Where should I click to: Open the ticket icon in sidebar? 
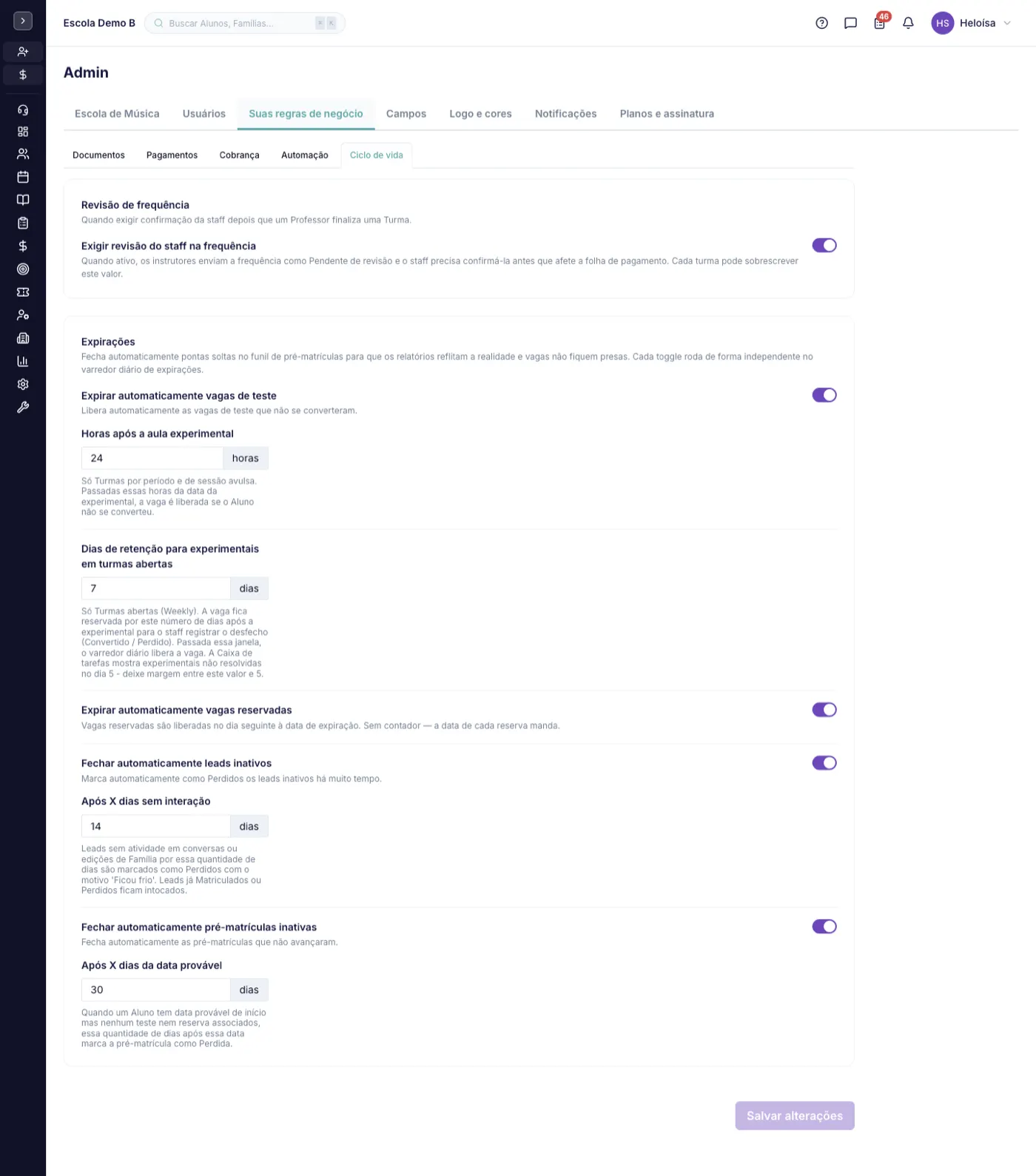23,292
